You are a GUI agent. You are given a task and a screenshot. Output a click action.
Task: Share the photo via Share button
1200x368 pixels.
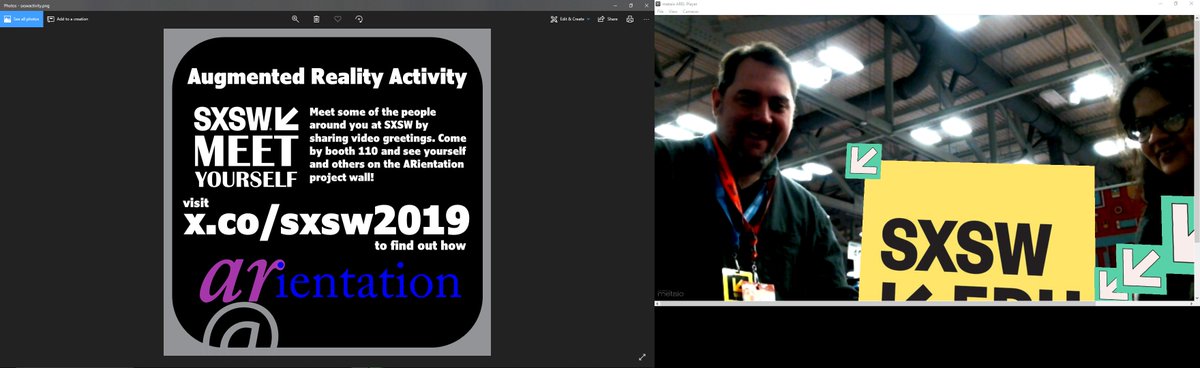click(608, 19)
